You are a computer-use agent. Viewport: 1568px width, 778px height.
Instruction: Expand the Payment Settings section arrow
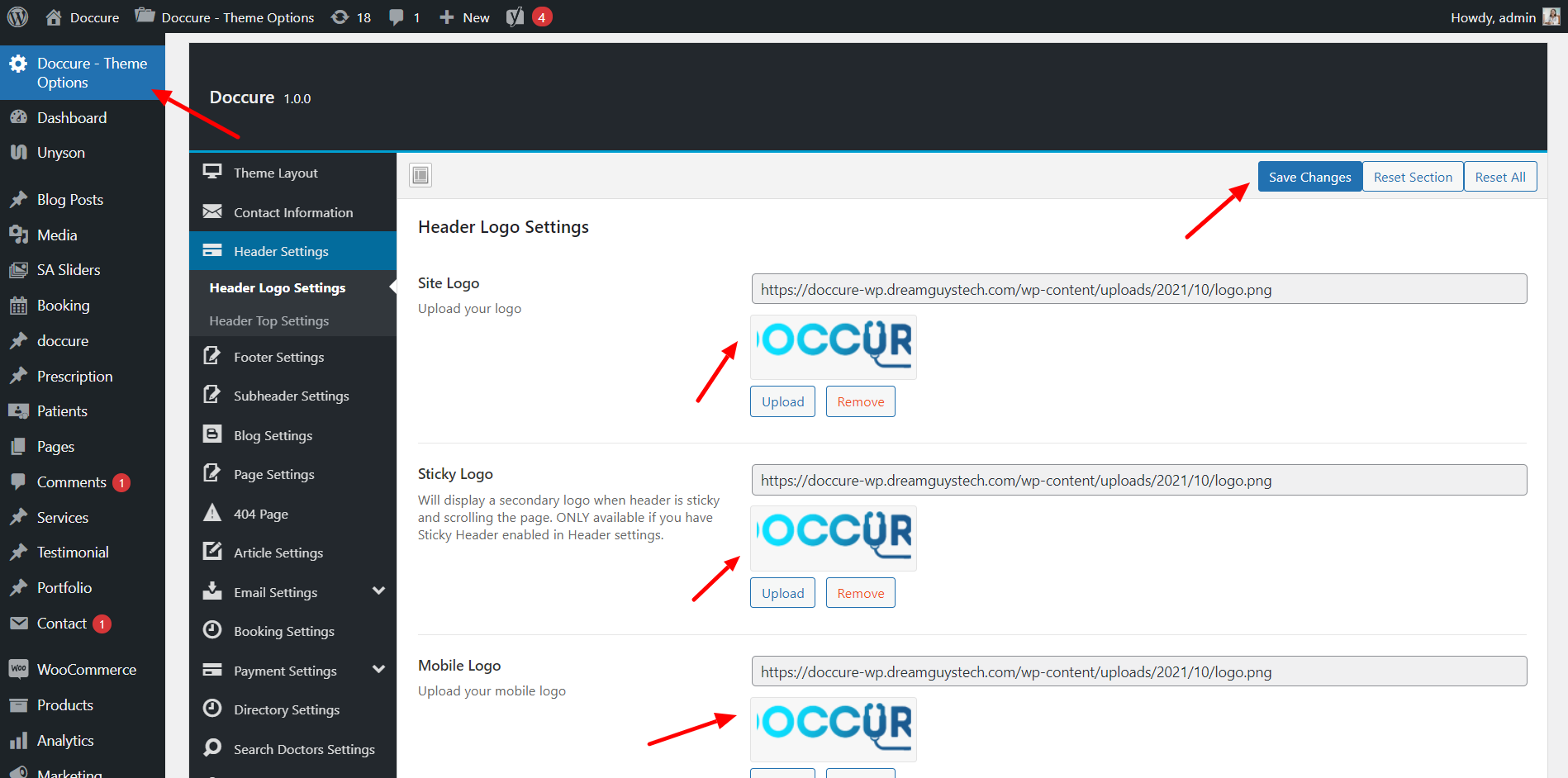[x=378, y=670]
